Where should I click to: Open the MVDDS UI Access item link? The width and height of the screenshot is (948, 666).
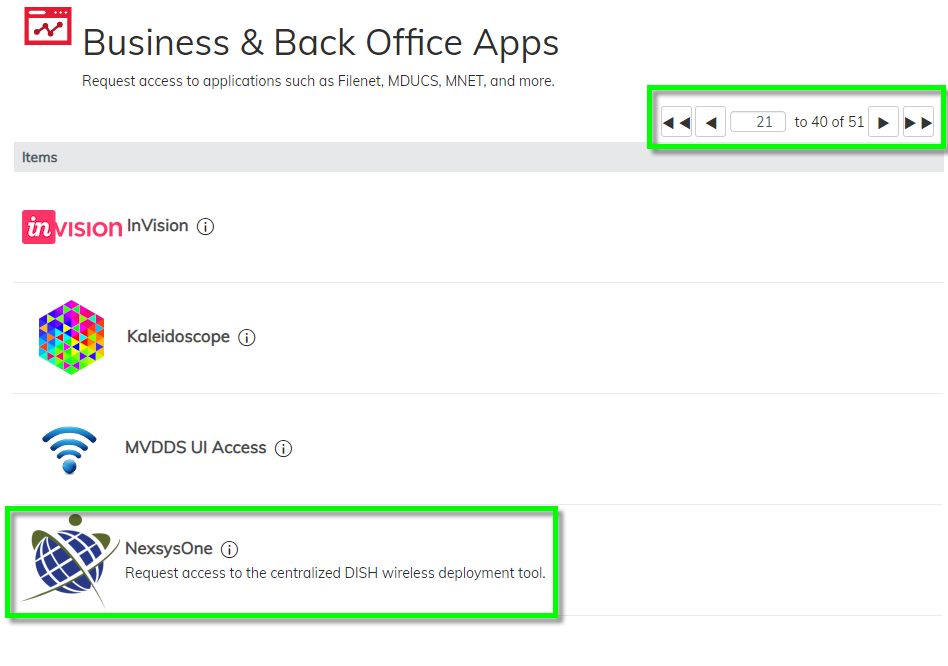195,448
